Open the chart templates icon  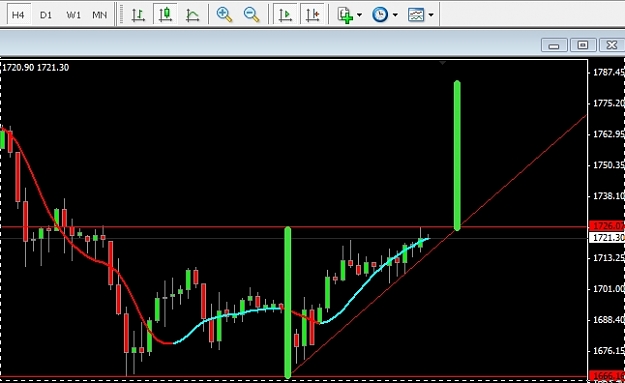click(416, 15)
